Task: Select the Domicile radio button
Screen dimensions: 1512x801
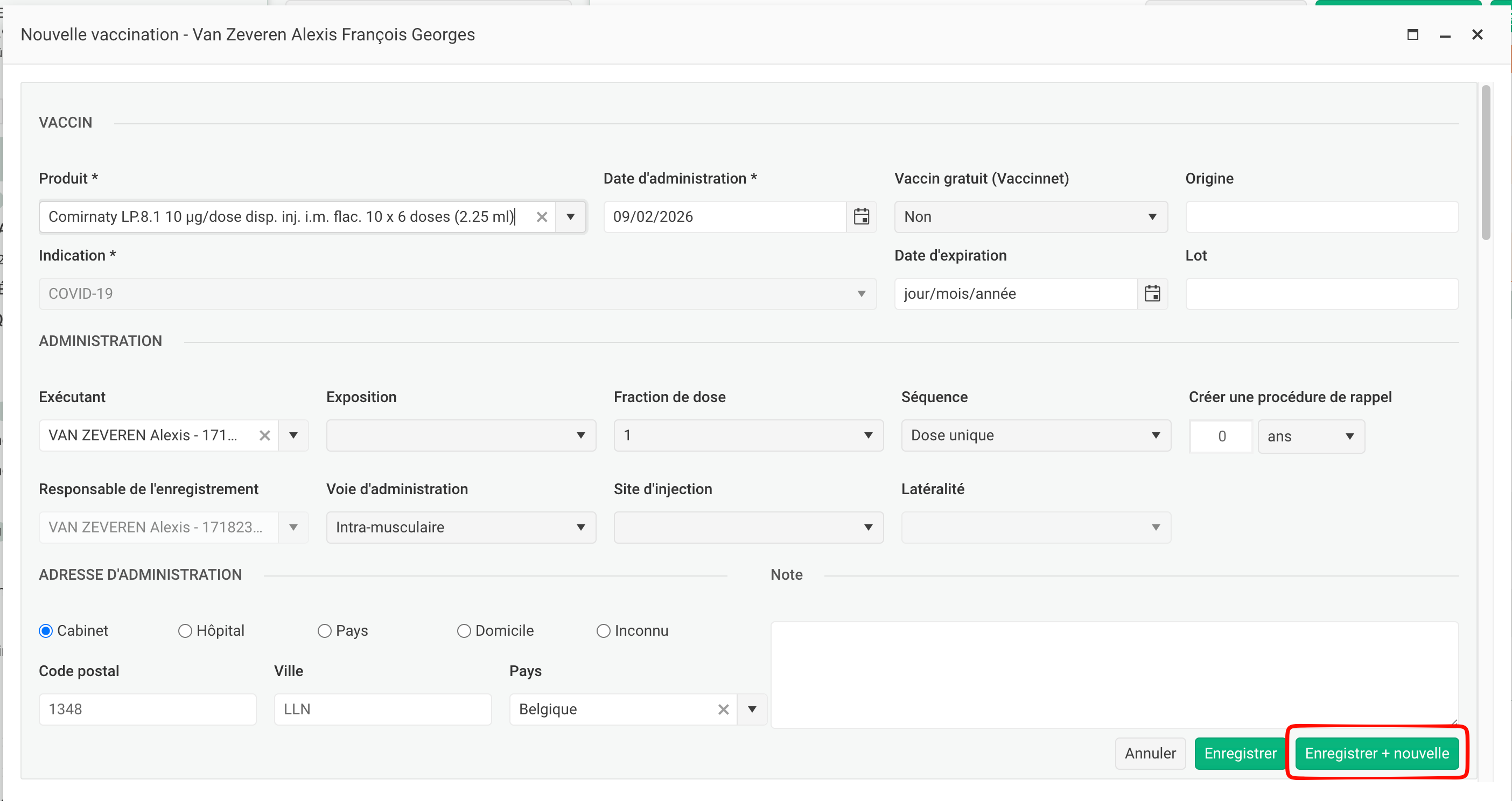Action: (x=464, y=631)
